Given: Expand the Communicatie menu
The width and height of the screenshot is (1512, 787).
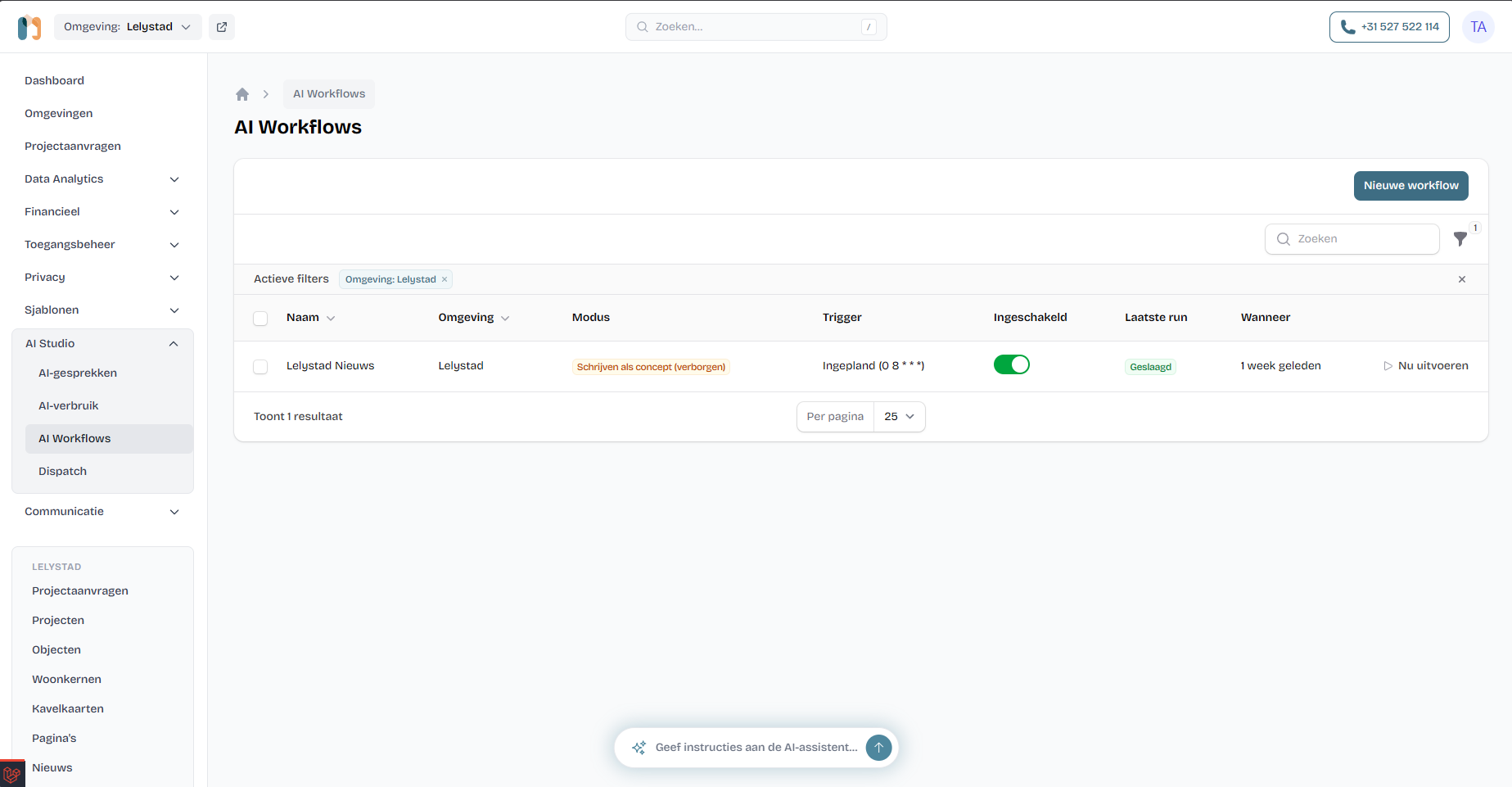Looking at the screenshot, I should click(x=102, y=512).
